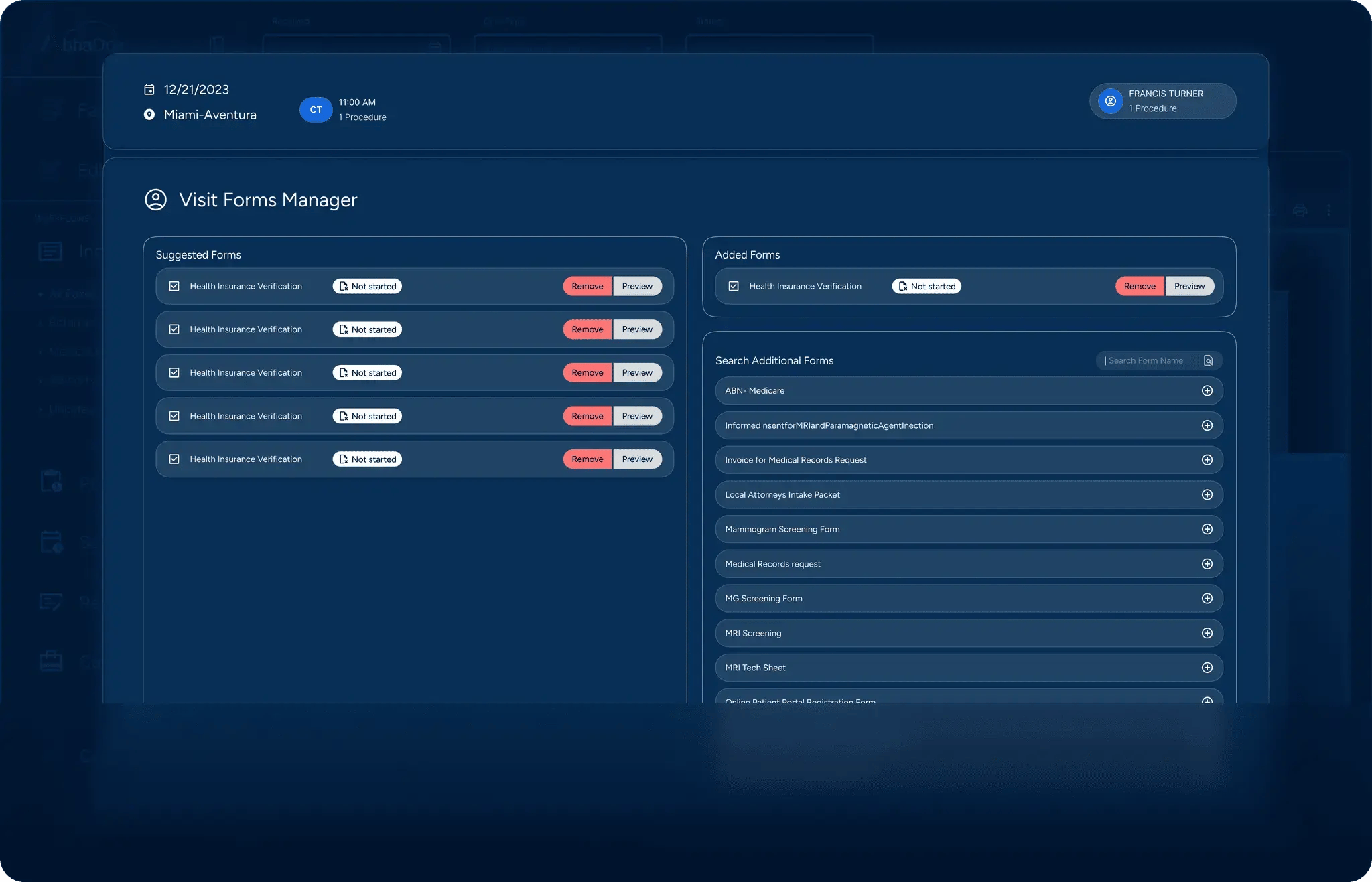Toggle the checkbox in Added Forms row

pos(734,286)
